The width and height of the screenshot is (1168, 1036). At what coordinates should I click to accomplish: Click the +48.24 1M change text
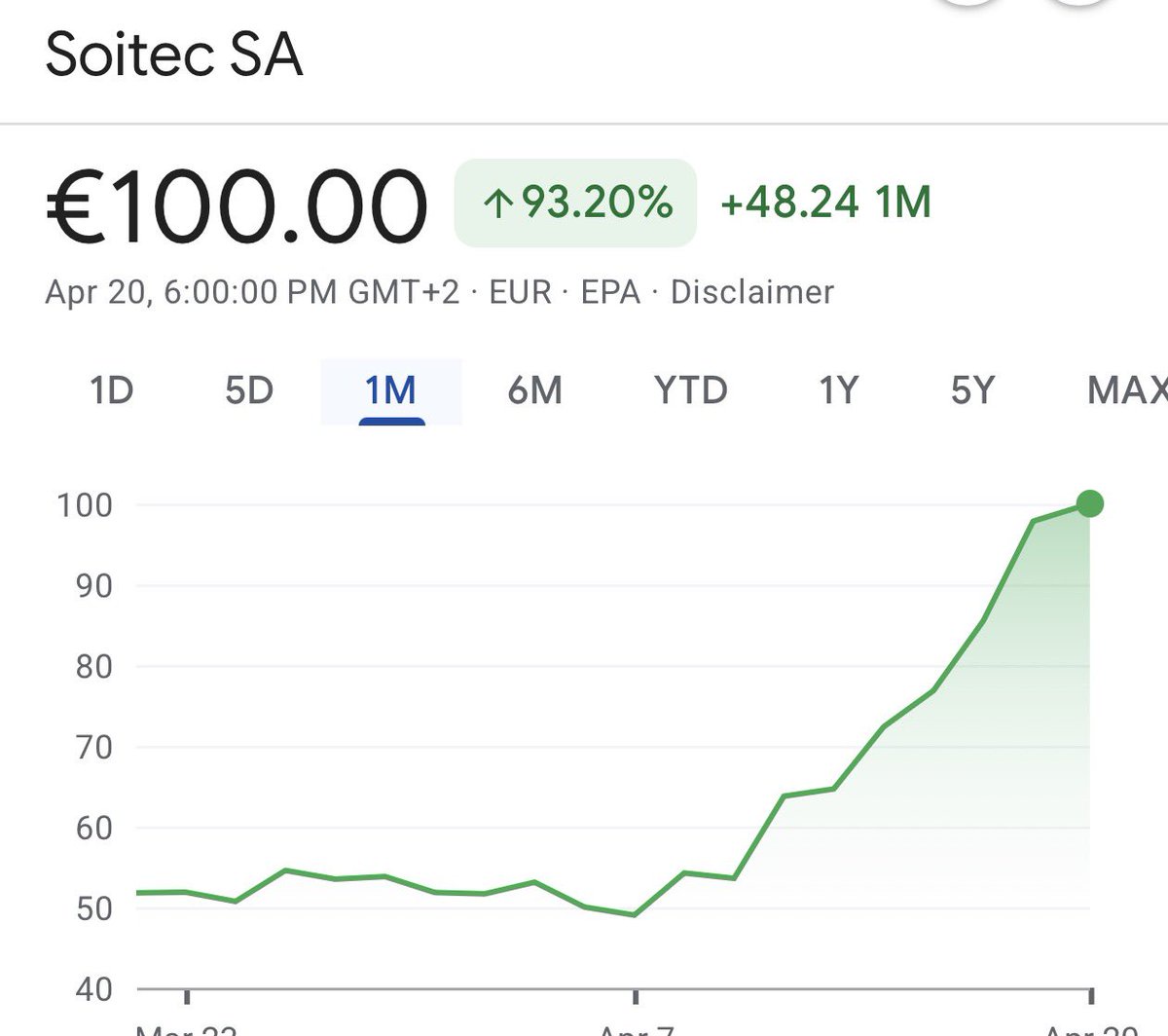(825, 203)
